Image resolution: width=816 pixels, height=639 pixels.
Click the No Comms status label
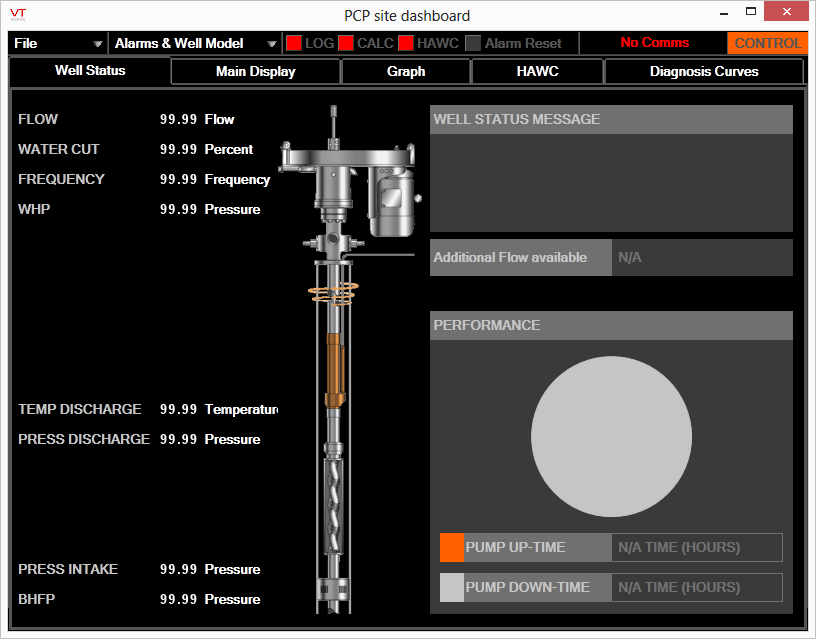[x=655, y=43]
